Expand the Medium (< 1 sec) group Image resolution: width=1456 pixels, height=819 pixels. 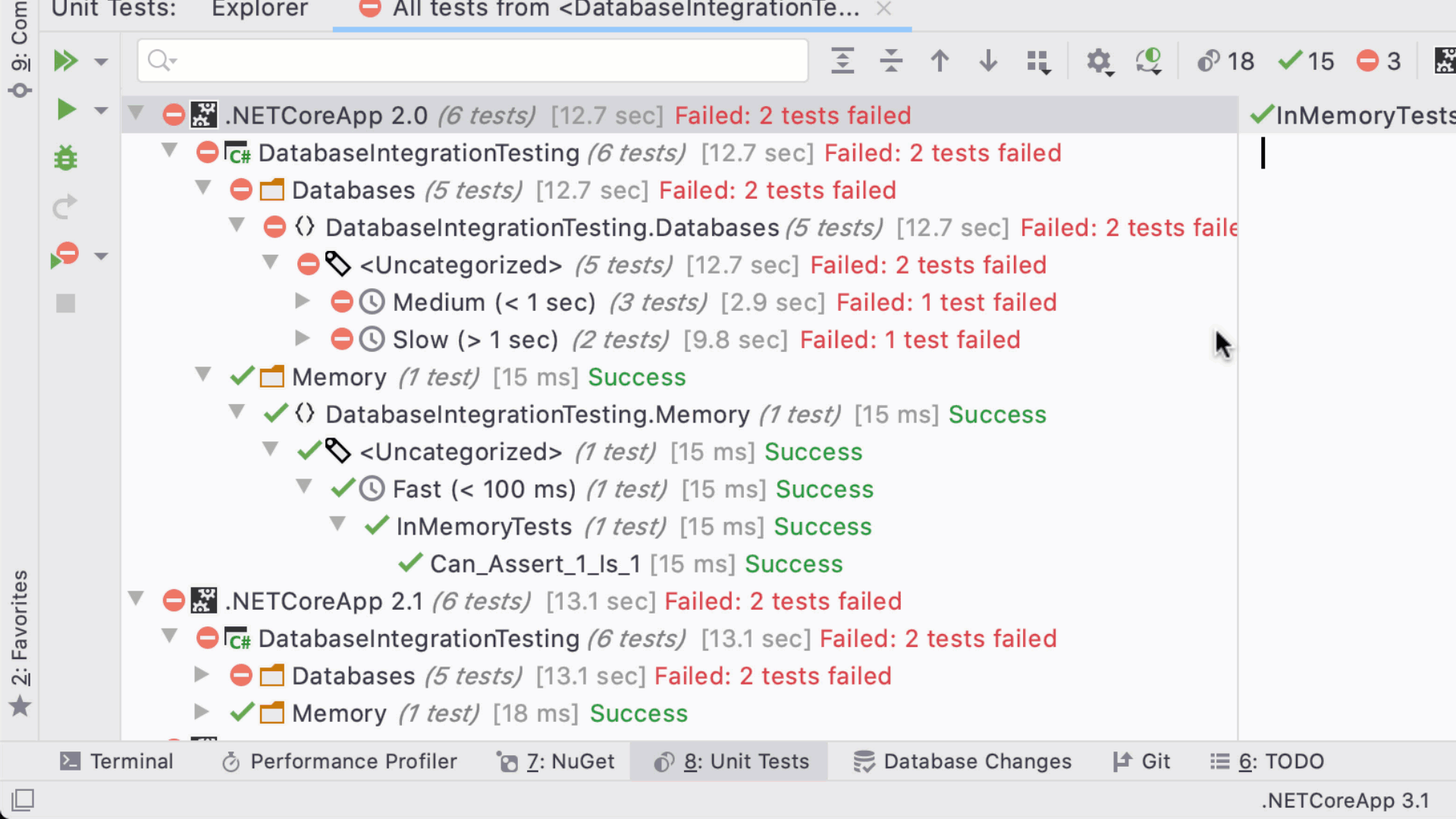coord(302,302)
